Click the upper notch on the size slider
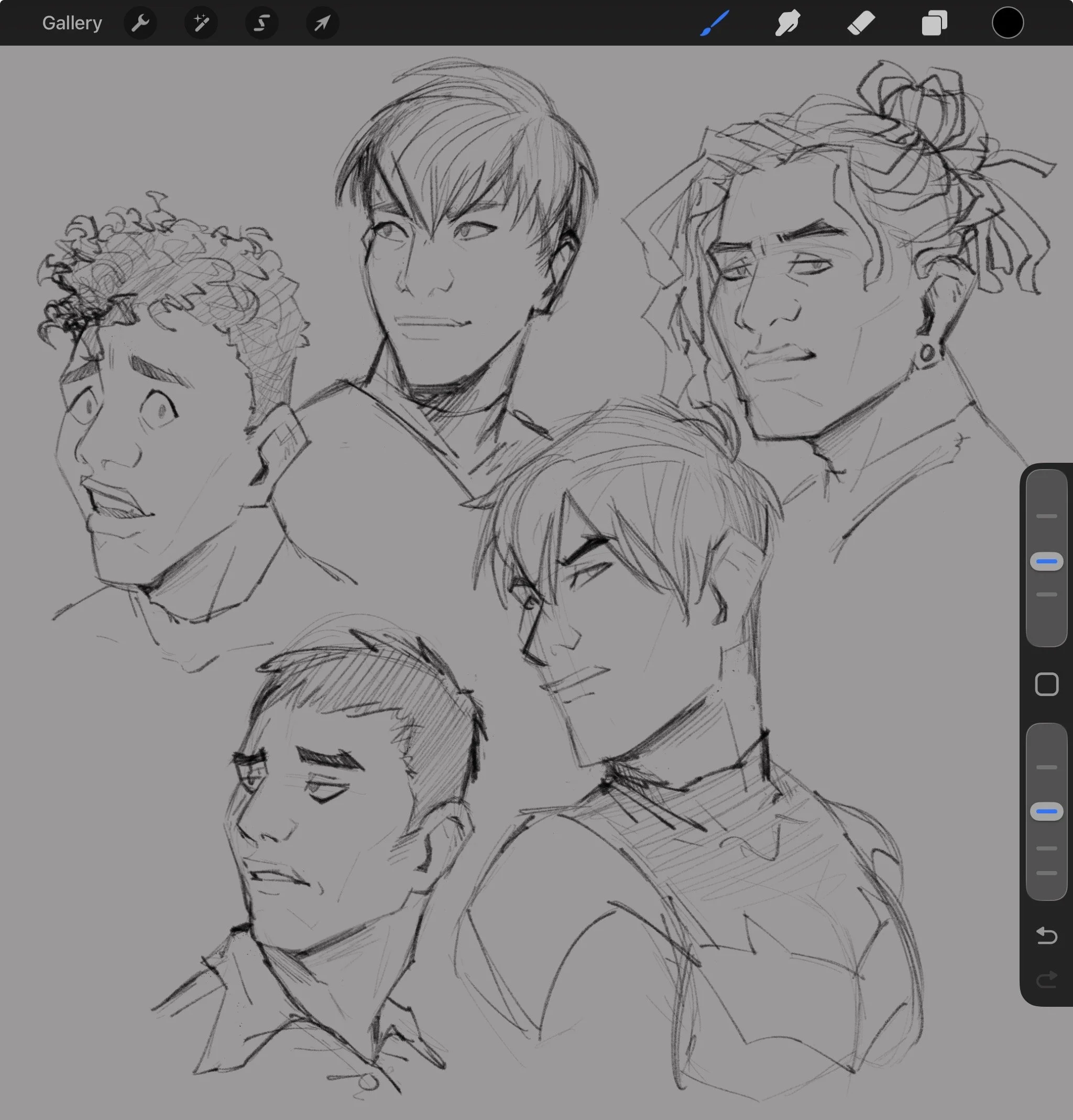The width and height of the screenshot is (1073, 1120). (1046, 516)
